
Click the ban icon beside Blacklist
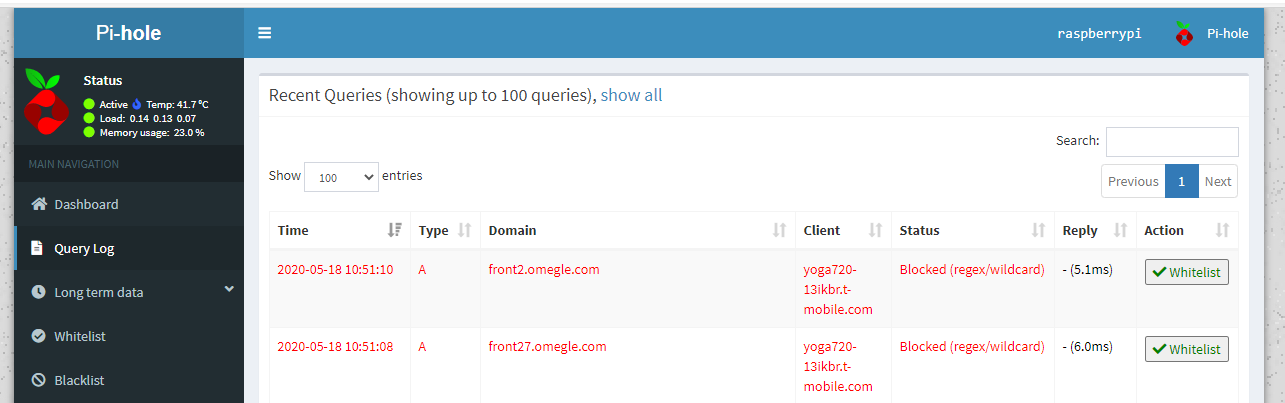(39, 380)
